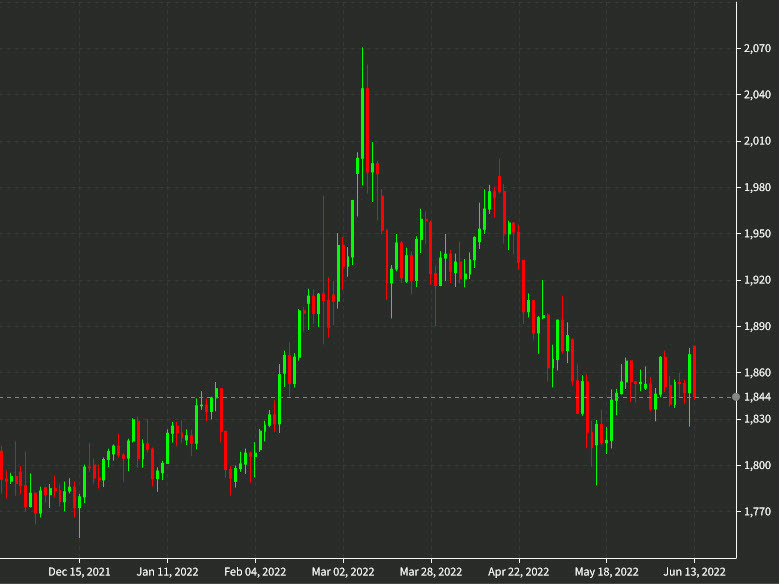The image size is (779, 584).
Task: Click the Jan 11, 2022 date label
Action: point(167,572)
